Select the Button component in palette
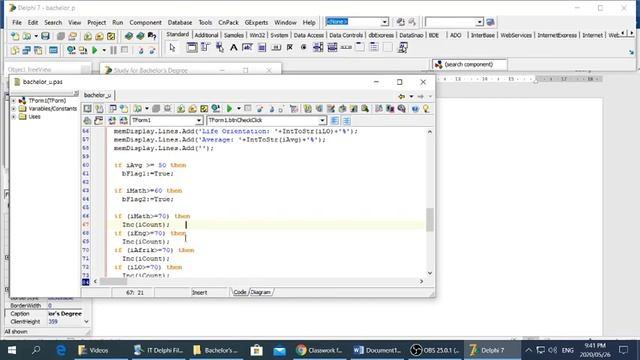The image size is (640, 360). (x=276, y=48)
